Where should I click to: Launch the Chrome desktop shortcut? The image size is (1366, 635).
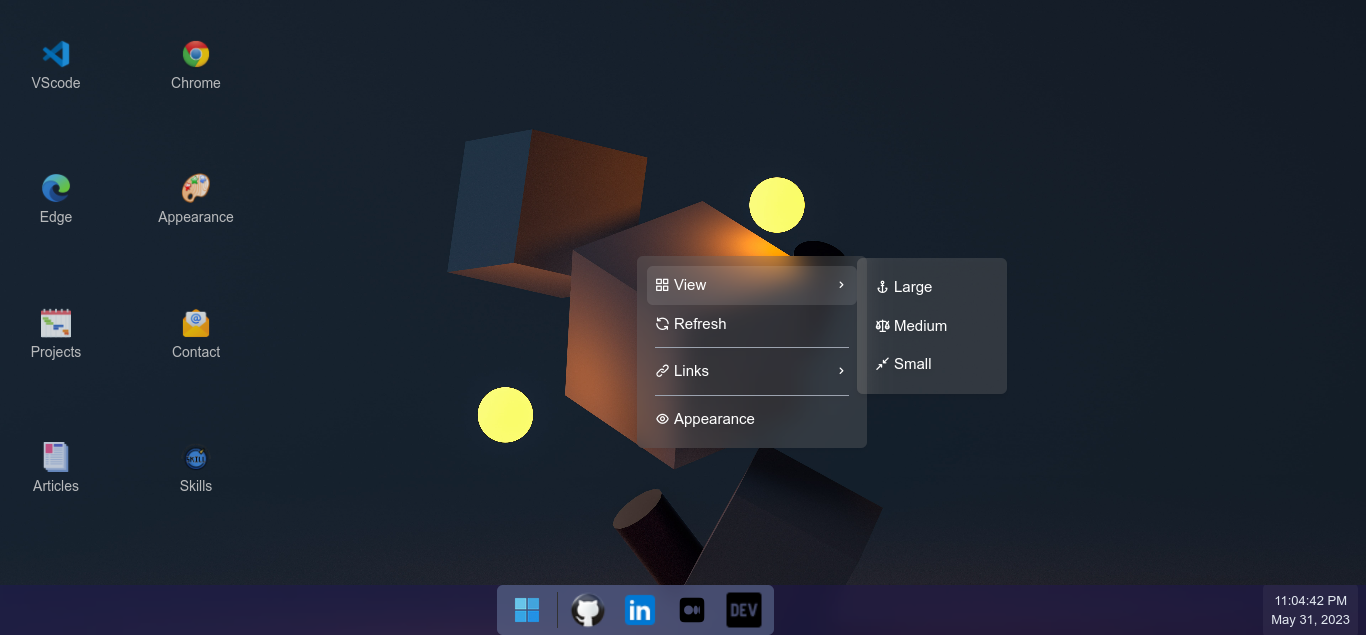click(196, 66)
